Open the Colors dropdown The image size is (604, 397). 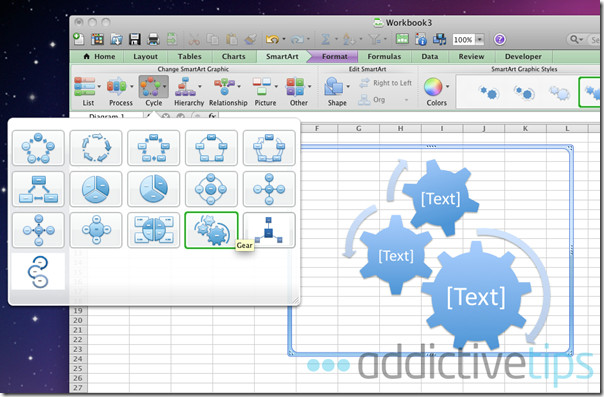tap(436, 91)
